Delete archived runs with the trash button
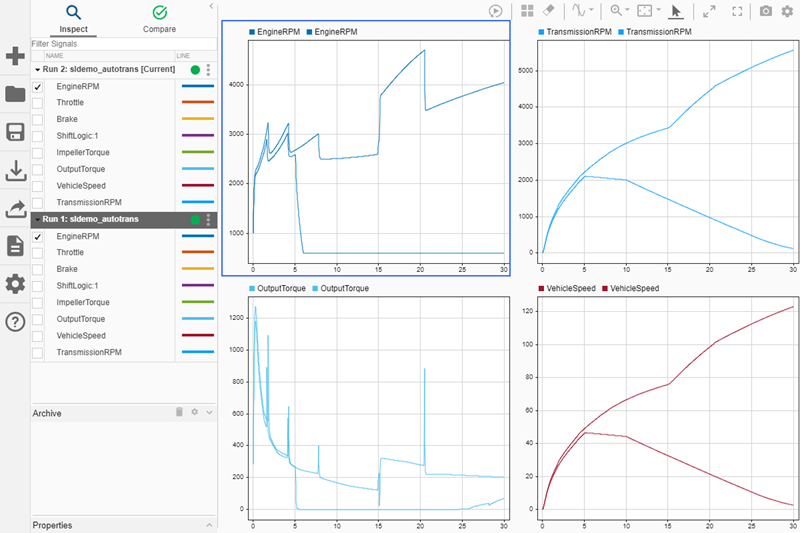This screenshot has height=533, width=800. point(180,412)
